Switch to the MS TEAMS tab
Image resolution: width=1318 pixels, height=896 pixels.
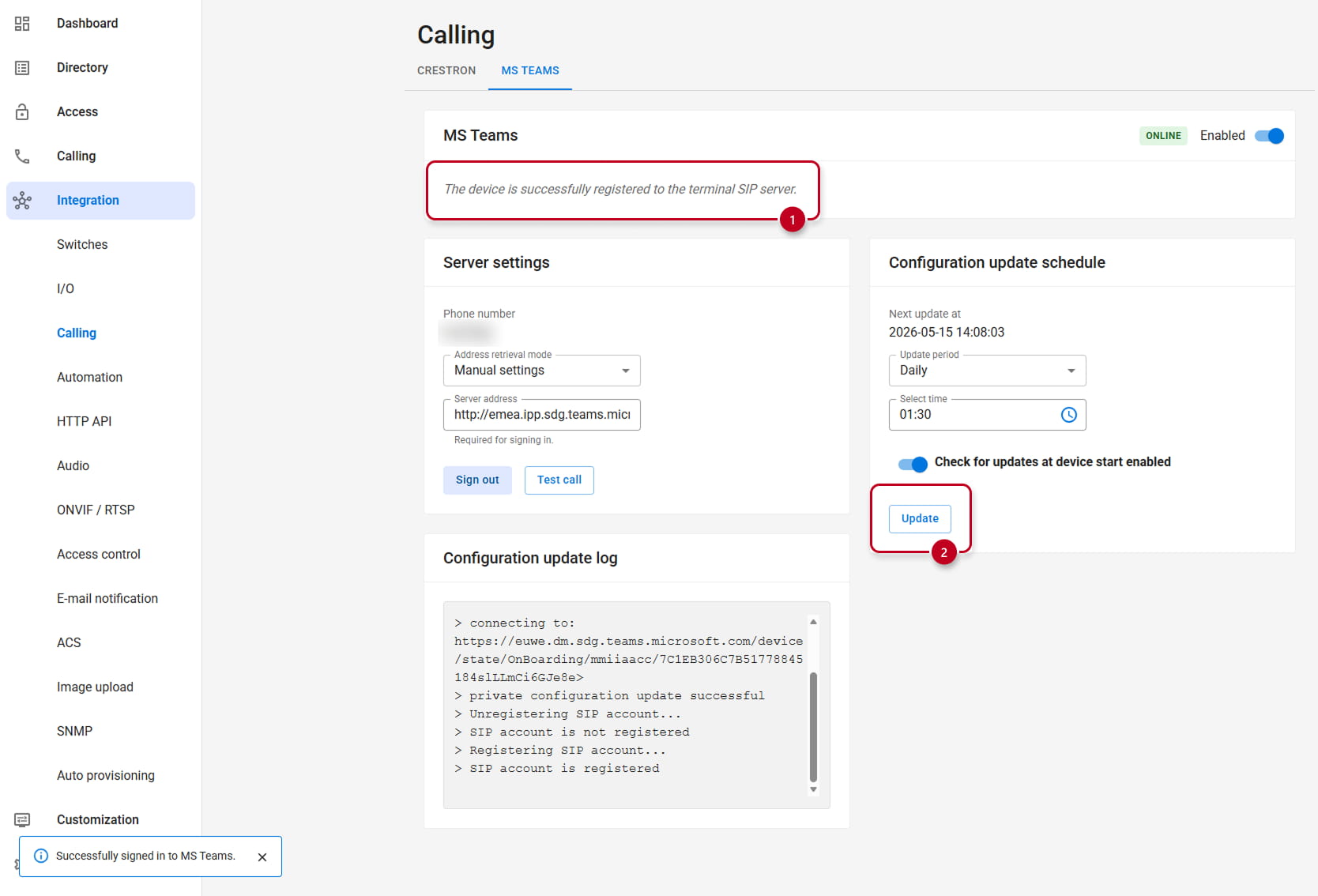click(x=530, y=70)
